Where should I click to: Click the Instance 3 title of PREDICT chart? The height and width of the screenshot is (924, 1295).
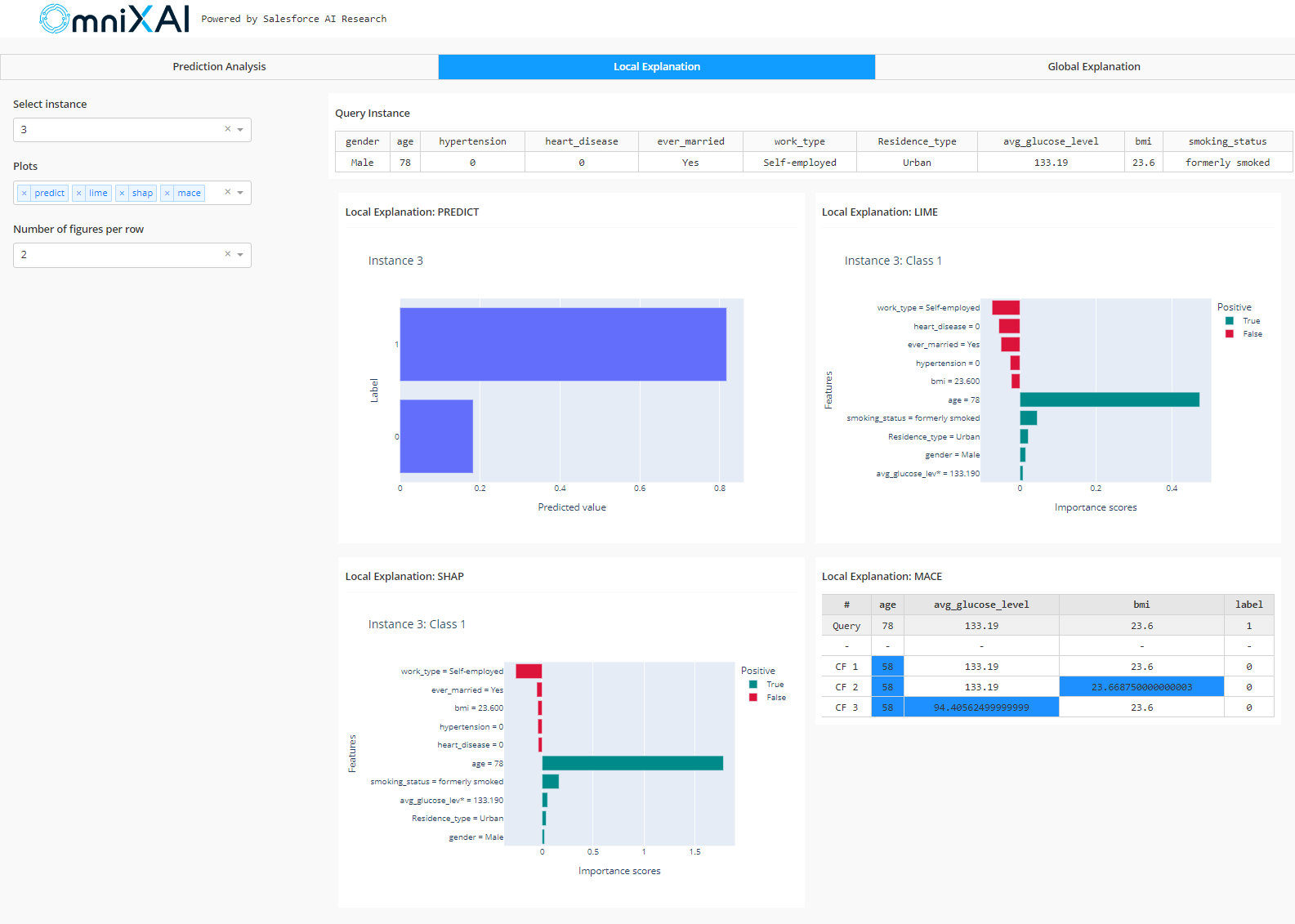(x=395, y=261)
